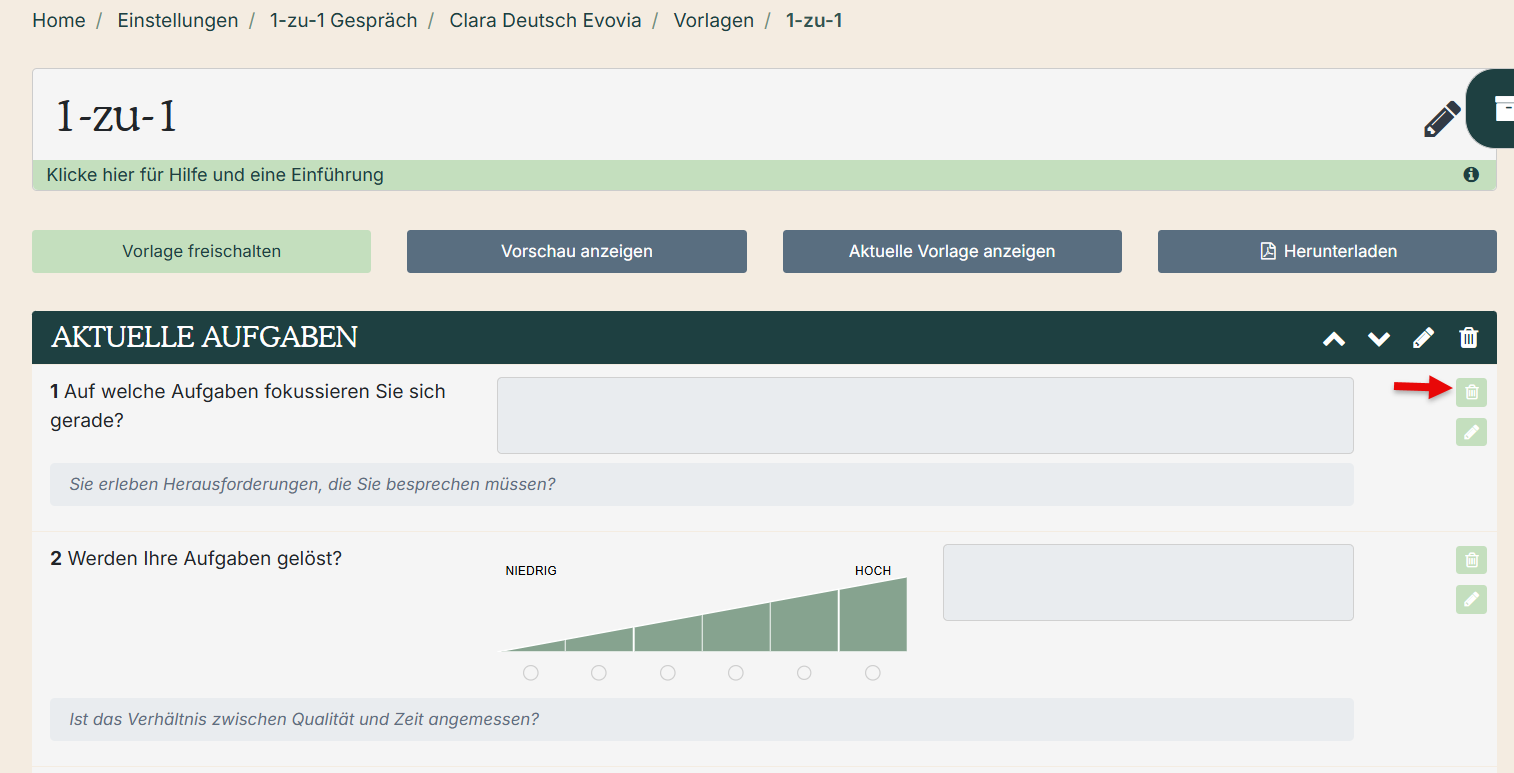Image resolution: width=1514 pixels, height=773 pixels.
Task: Delete question 2 with its trash icon
Action: [x=1471, y=560]
